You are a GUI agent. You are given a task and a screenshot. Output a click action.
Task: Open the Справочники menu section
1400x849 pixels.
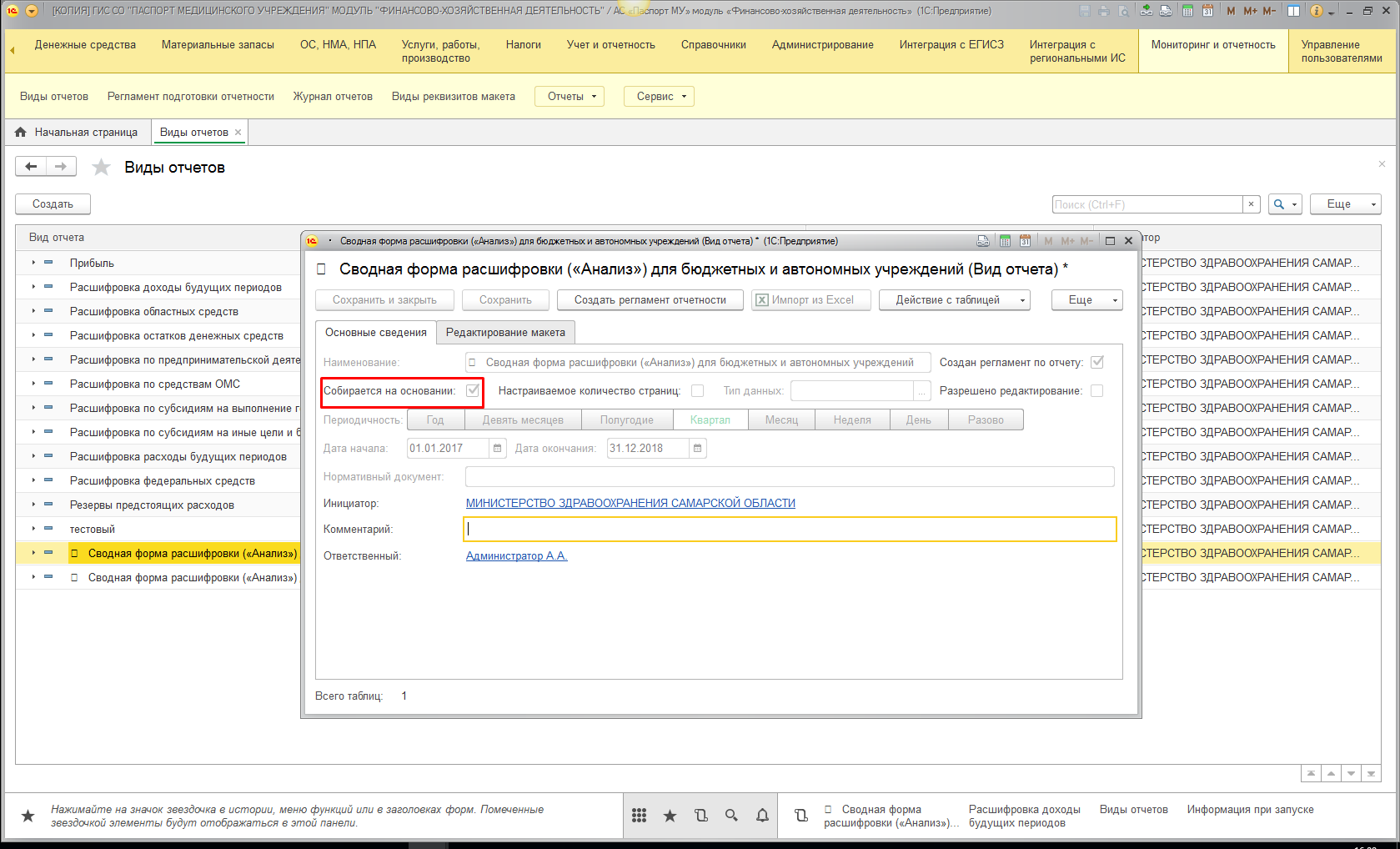713,45
